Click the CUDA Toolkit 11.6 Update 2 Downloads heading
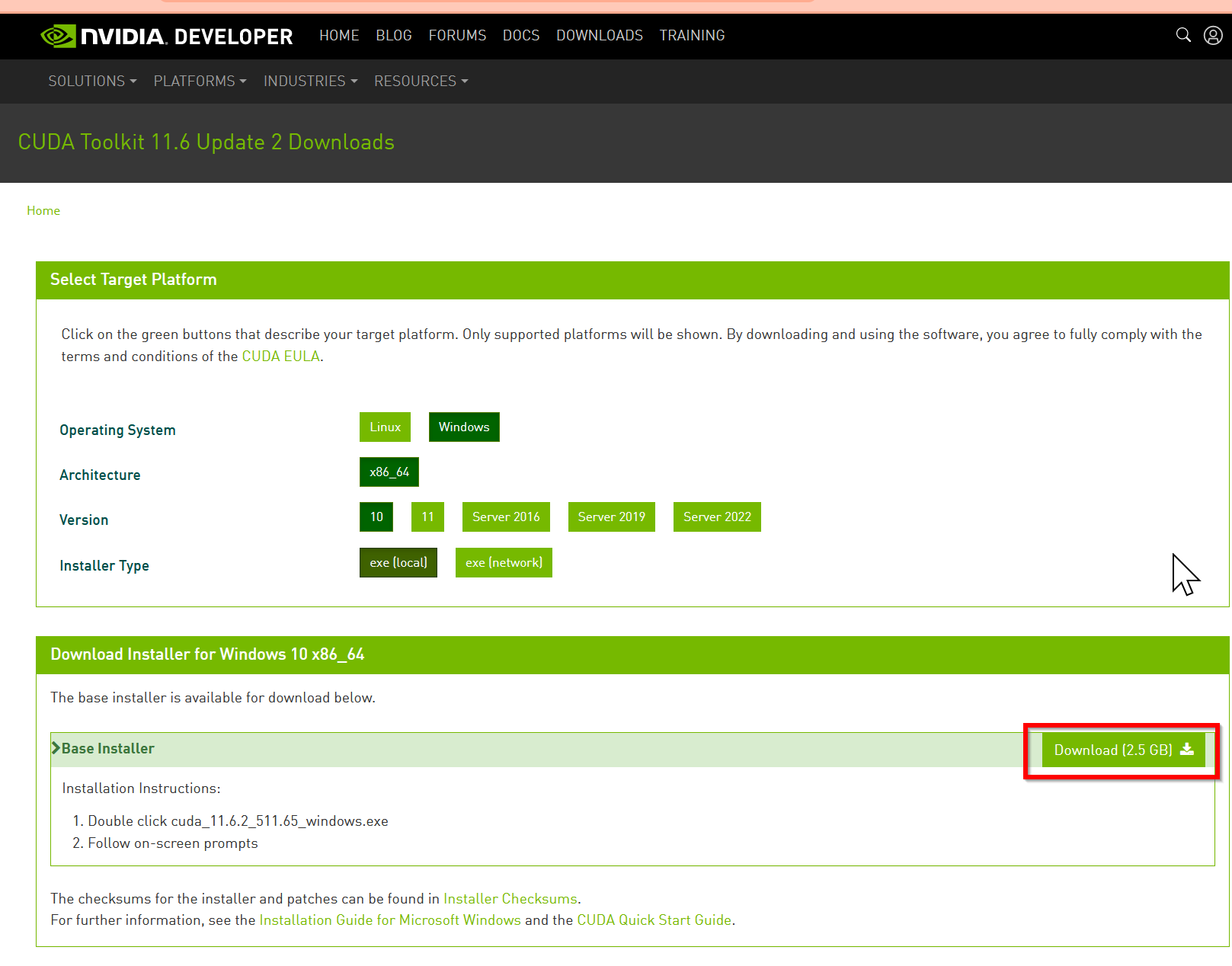1232x966 pixels. [x=206, y=142]
